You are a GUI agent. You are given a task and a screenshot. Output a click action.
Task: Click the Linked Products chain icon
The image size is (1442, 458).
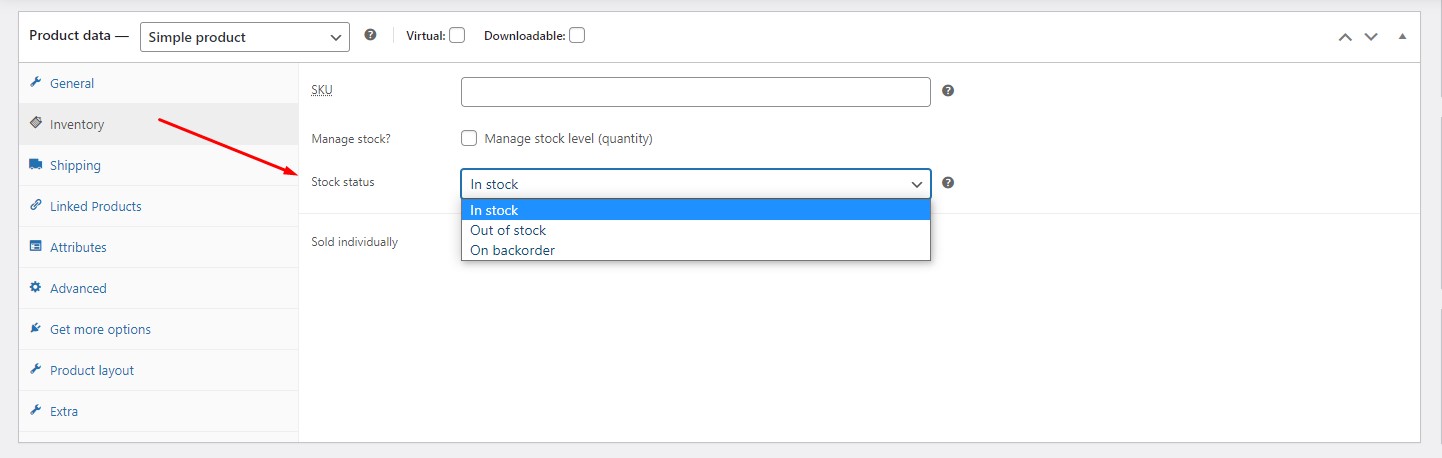click(x=35, y=206)
